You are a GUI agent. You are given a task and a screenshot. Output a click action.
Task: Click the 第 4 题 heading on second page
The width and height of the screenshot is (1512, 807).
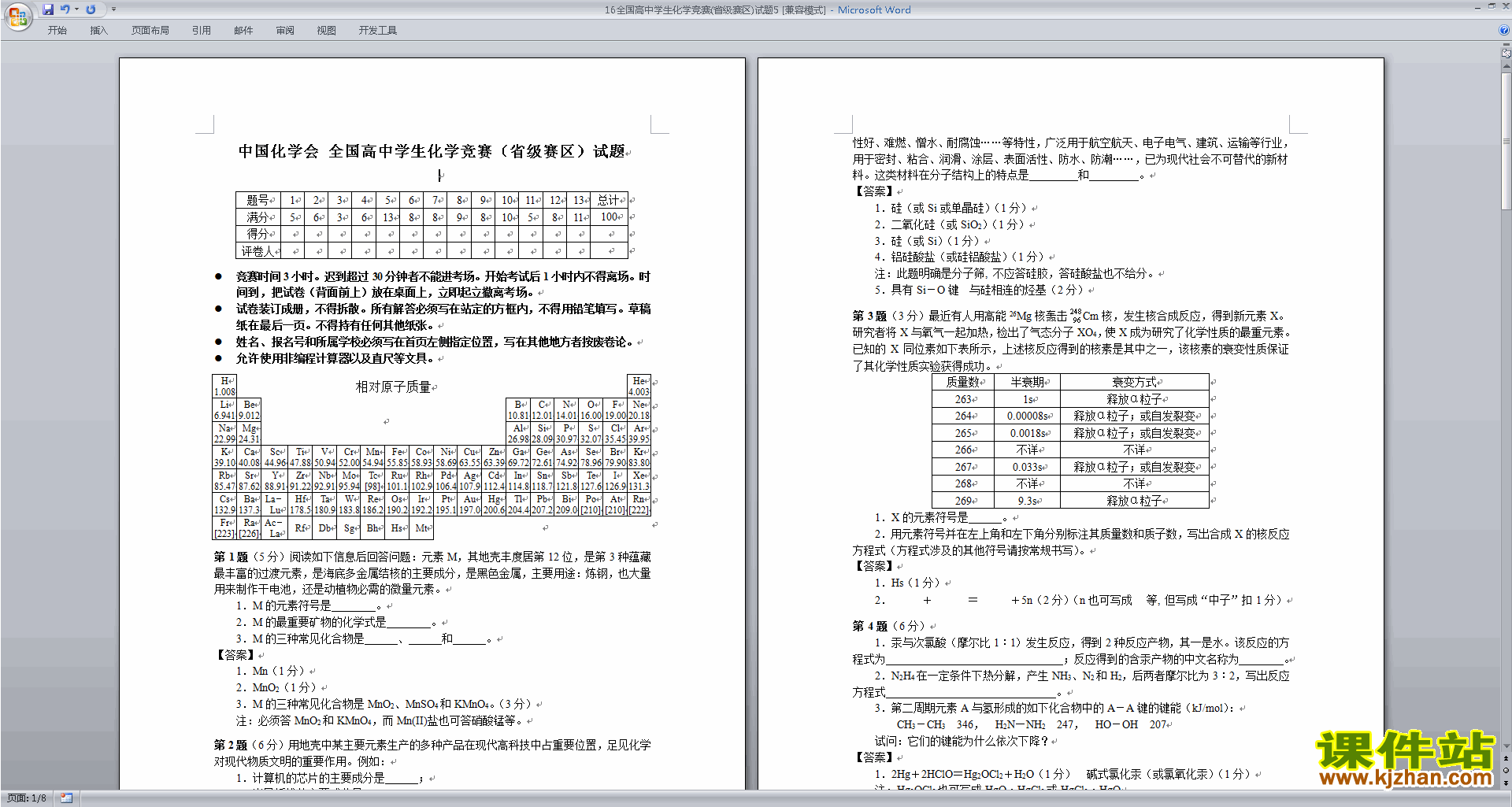[869, 626]
